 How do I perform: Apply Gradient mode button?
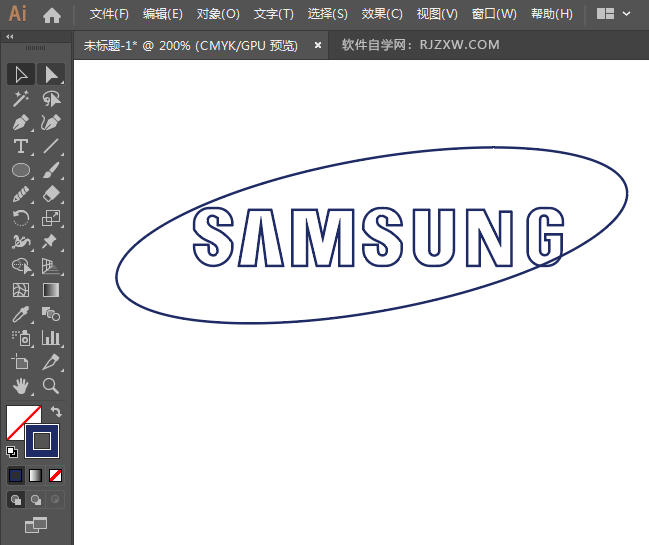36,475
